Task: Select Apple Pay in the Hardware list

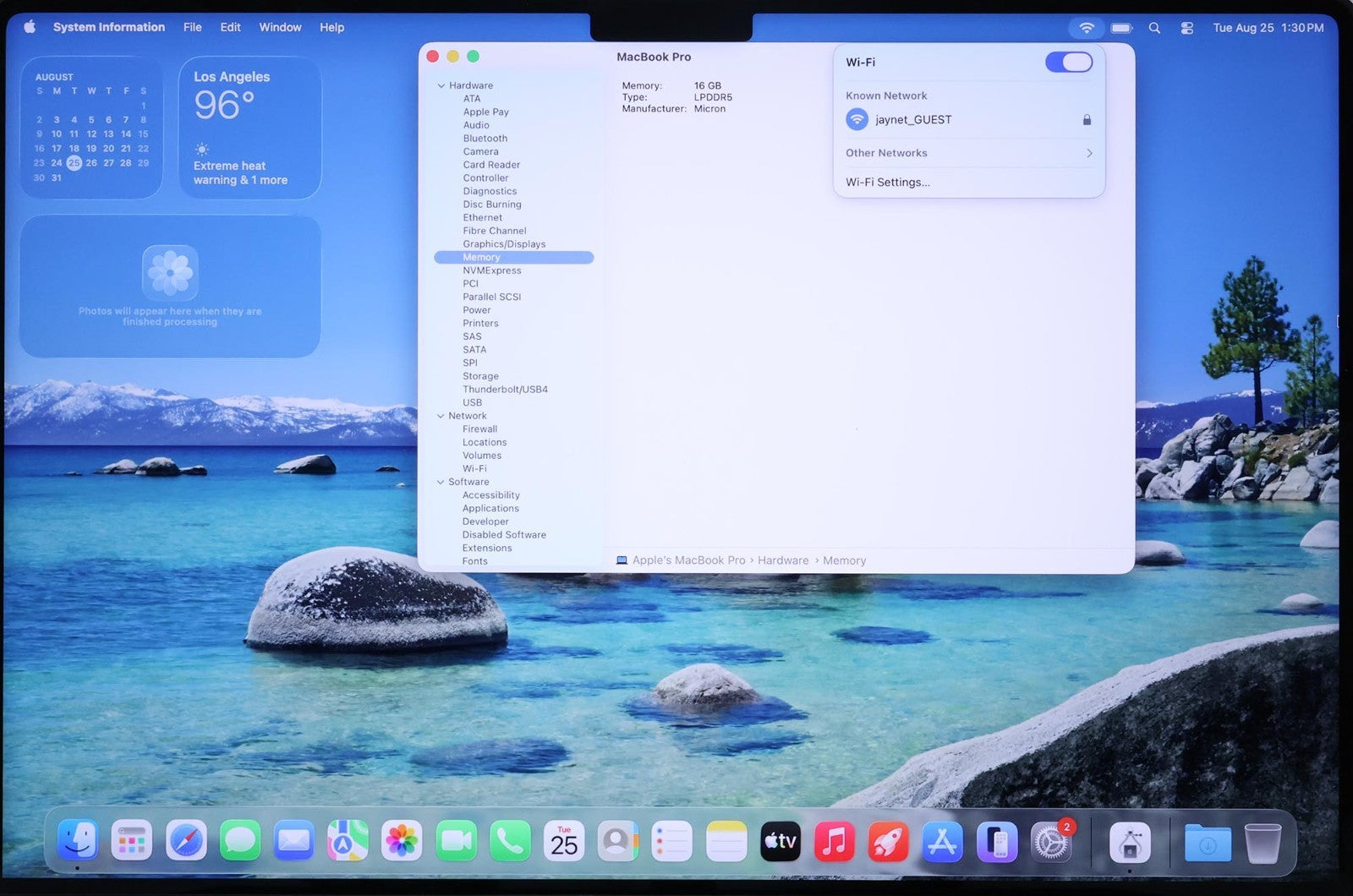Action: (486, 112)
